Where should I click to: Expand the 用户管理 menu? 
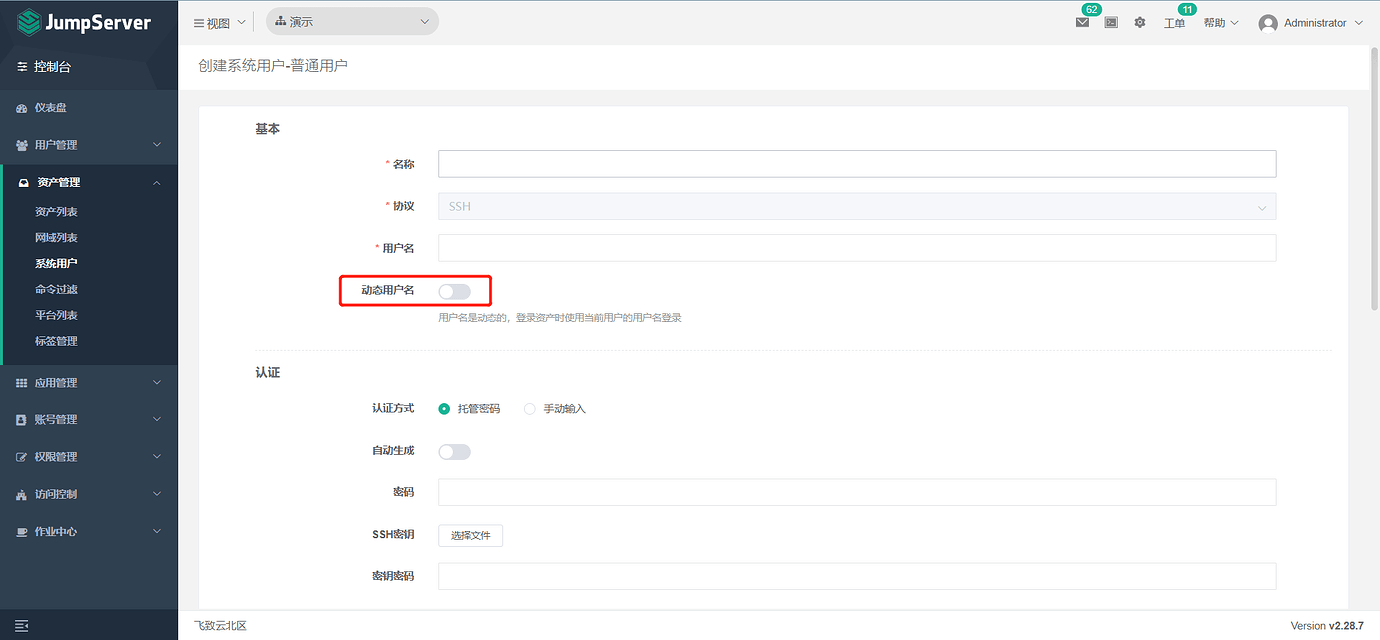[x=89, y=145]
